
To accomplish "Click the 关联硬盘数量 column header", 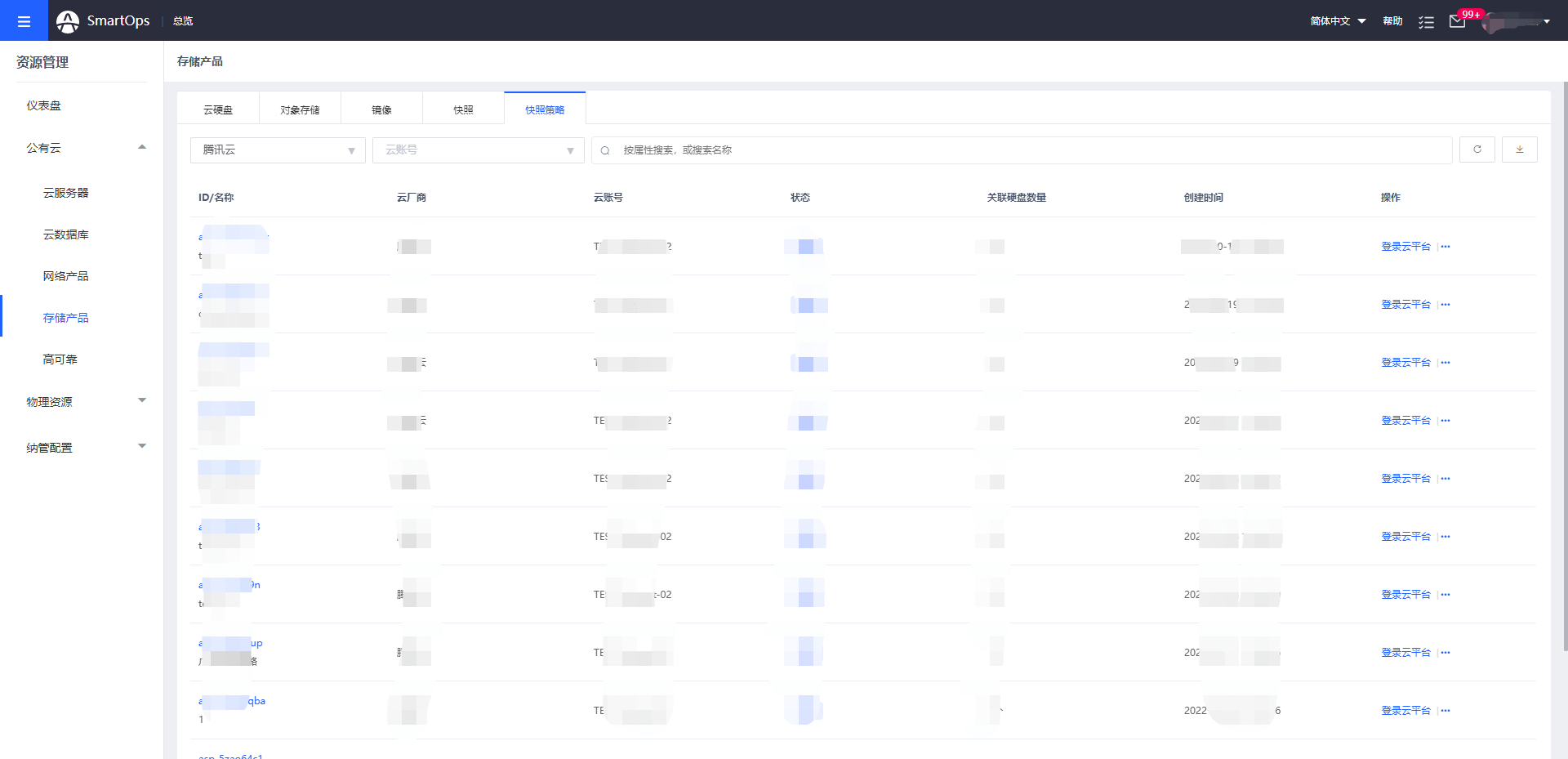I will [1017, 198].
